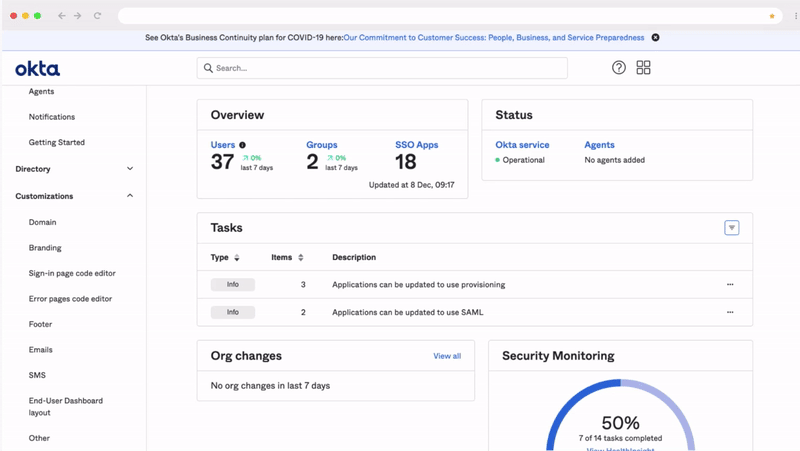Image resolution: width=800 pixels, height=451 pixels.
Task: Dismiss the COVID-19 banner with close icon
Action: (656, 37)
